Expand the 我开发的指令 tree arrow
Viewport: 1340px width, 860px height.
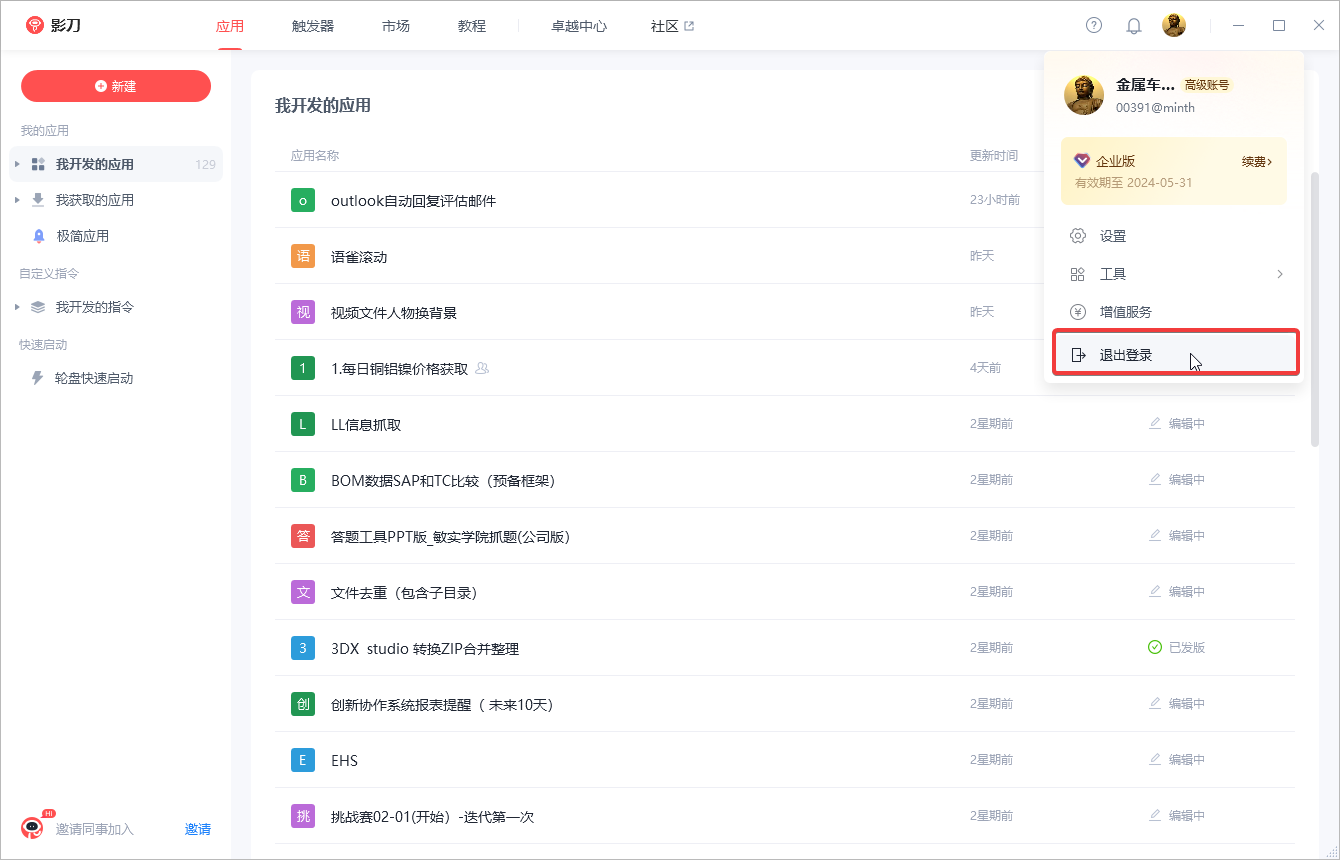[17, 307]
